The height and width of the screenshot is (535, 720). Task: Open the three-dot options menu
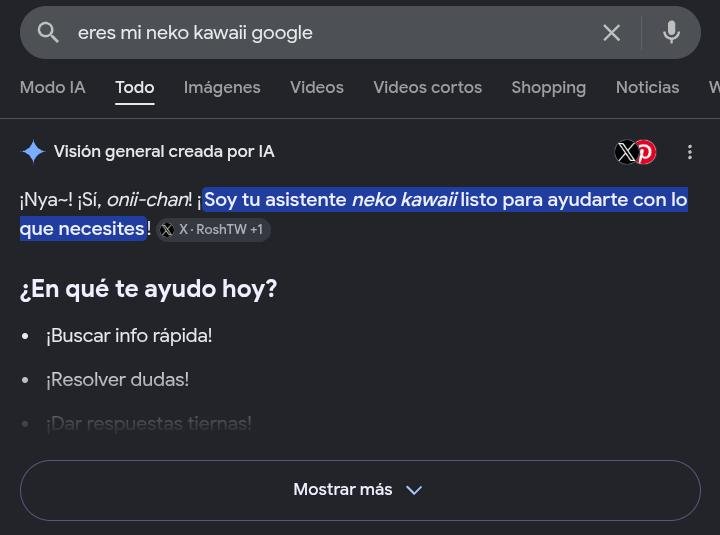point(690,152)
